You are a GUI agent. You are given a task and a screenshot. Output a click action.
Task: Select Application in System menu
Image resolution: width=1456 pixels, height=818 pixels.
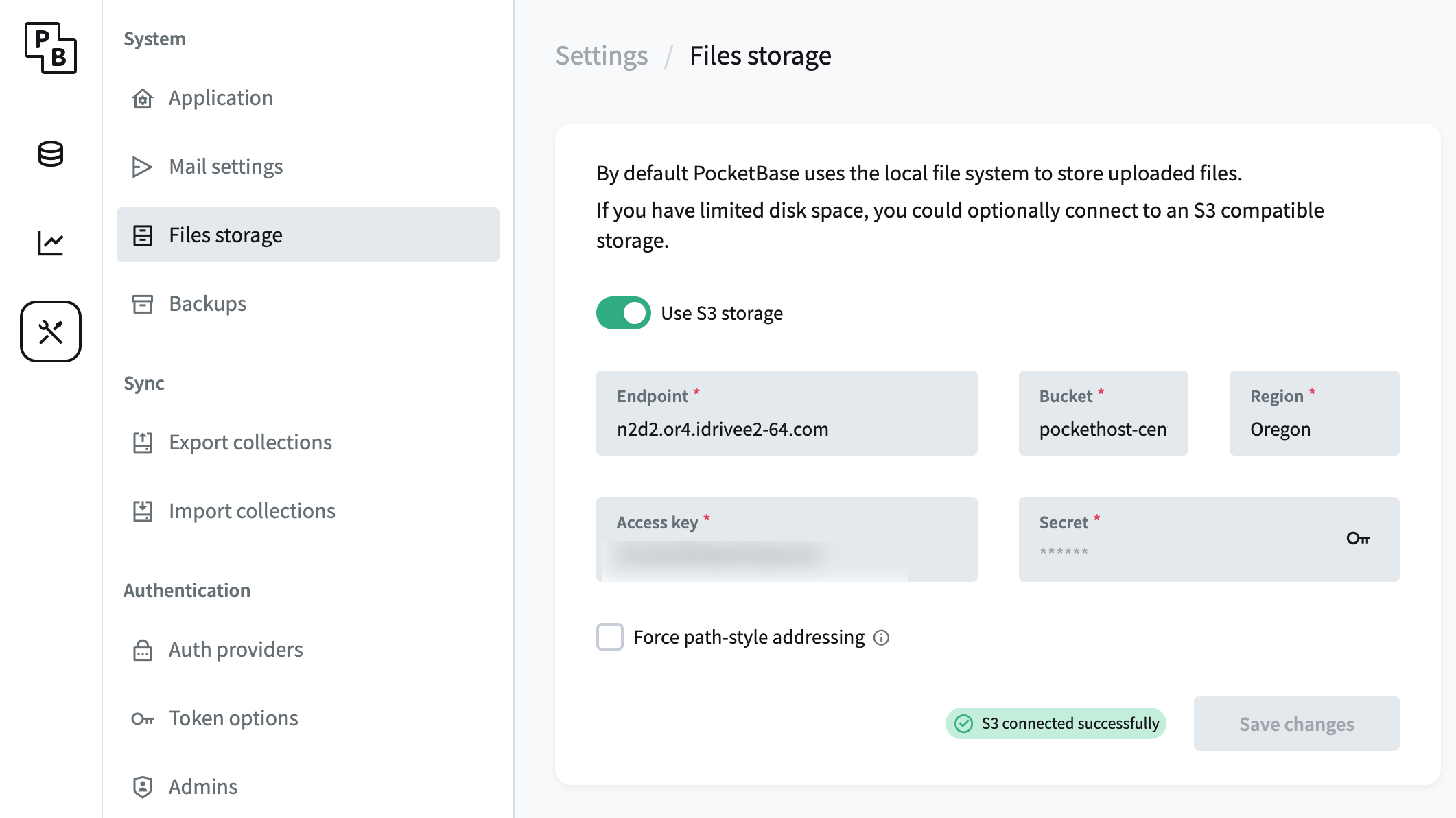pyautogui.click(x=220, y=98)
